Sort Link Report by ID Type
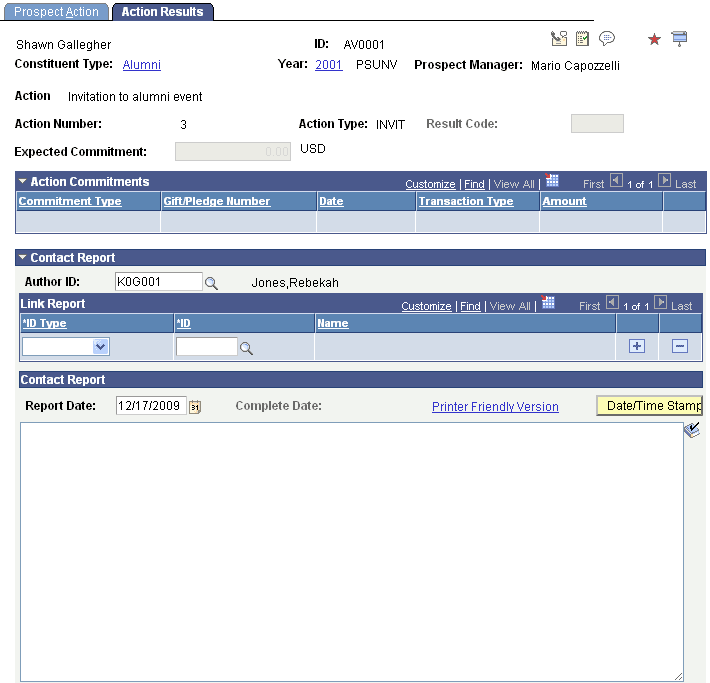The image size is (710, 683). (x=44, y=323)
